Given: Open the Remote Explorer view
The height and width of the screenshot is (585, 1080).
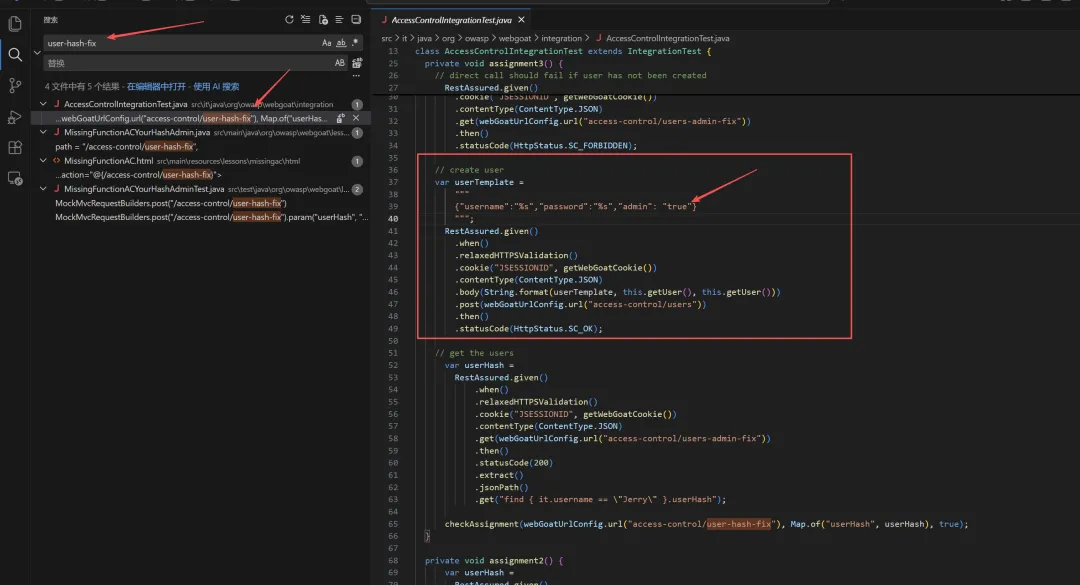Looking at the screenshot, I should pyautogui.click(x=14, y=178).
